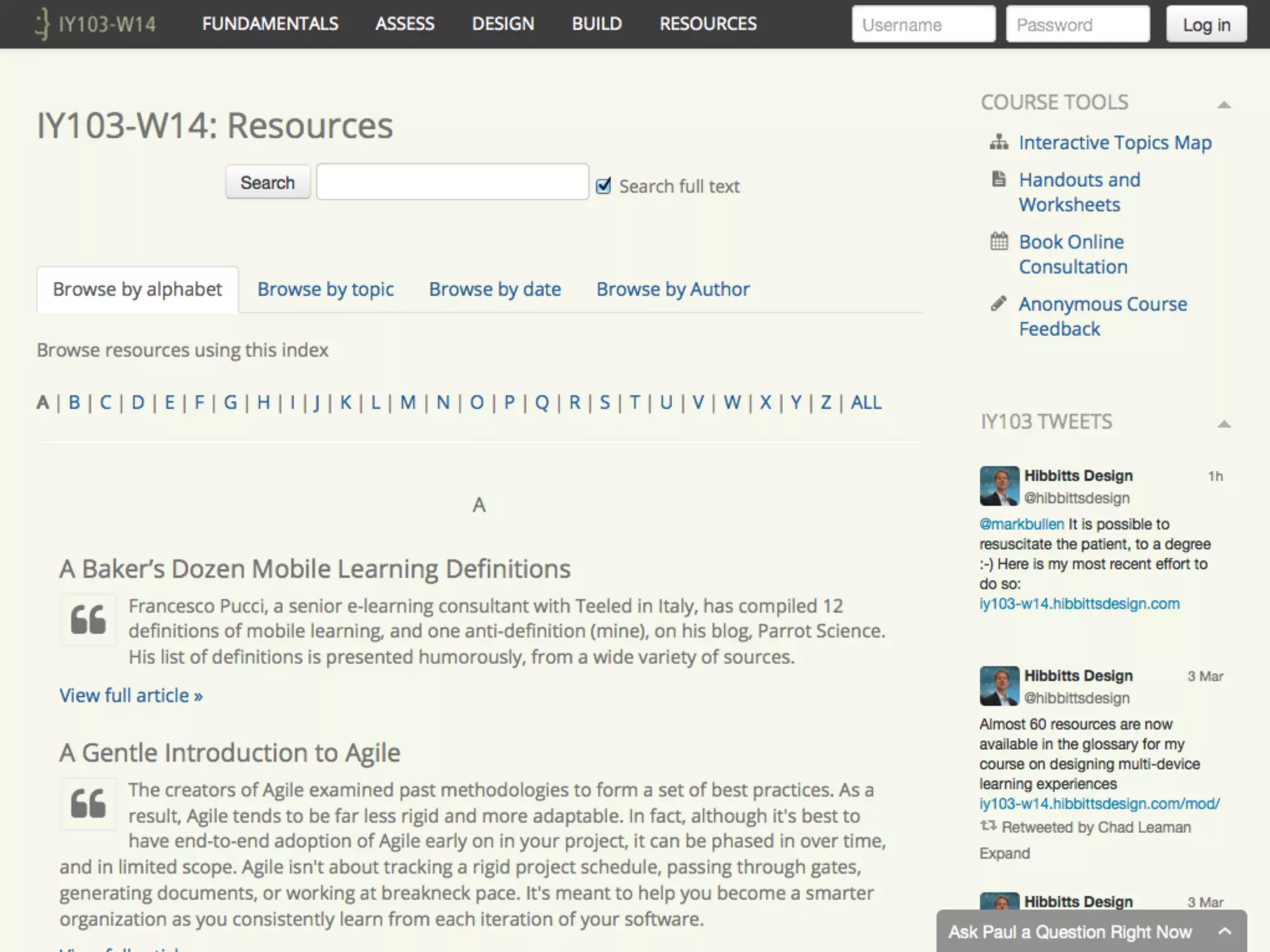Click the Interactive Topics Map sitemap icon

tap(998, 143)
